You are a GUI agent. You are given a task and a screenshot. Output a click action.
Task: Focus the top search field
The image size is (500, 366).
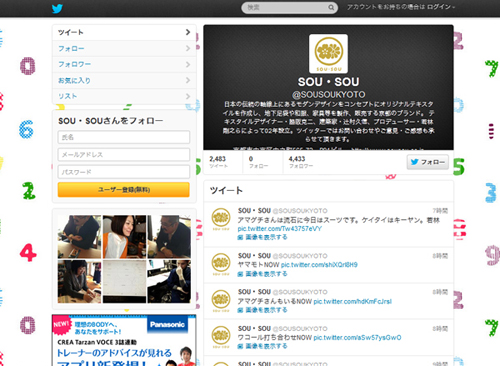pos(289,7)
